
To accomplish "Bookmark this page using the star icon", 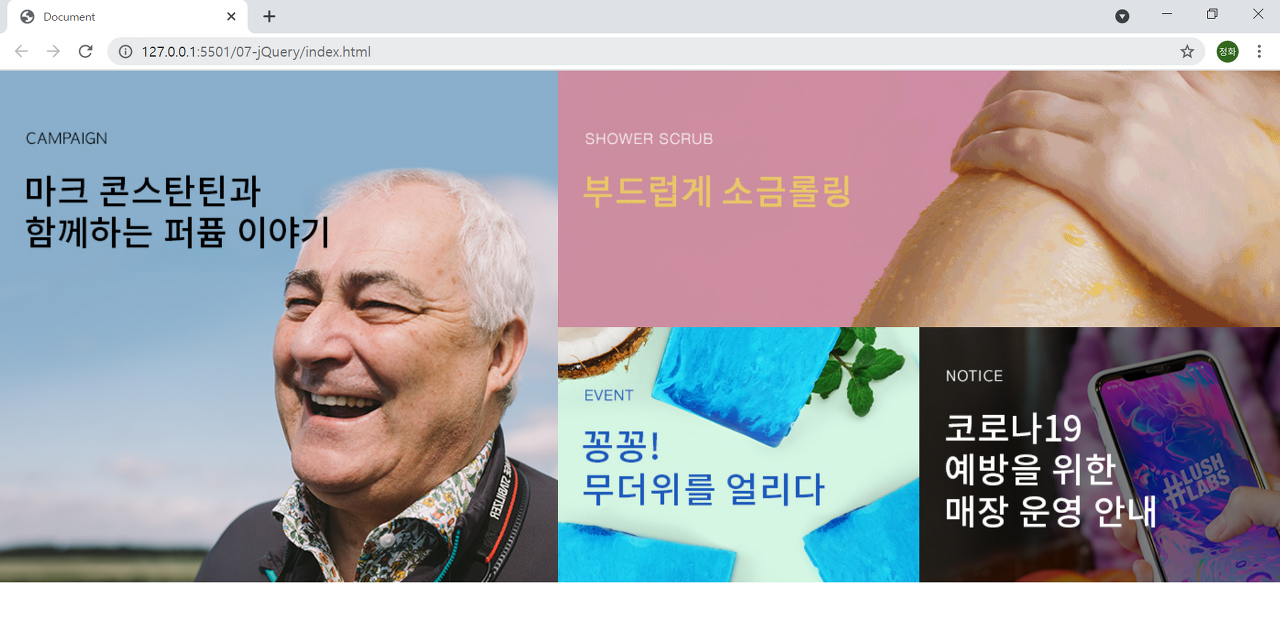I will [1187, 51].
